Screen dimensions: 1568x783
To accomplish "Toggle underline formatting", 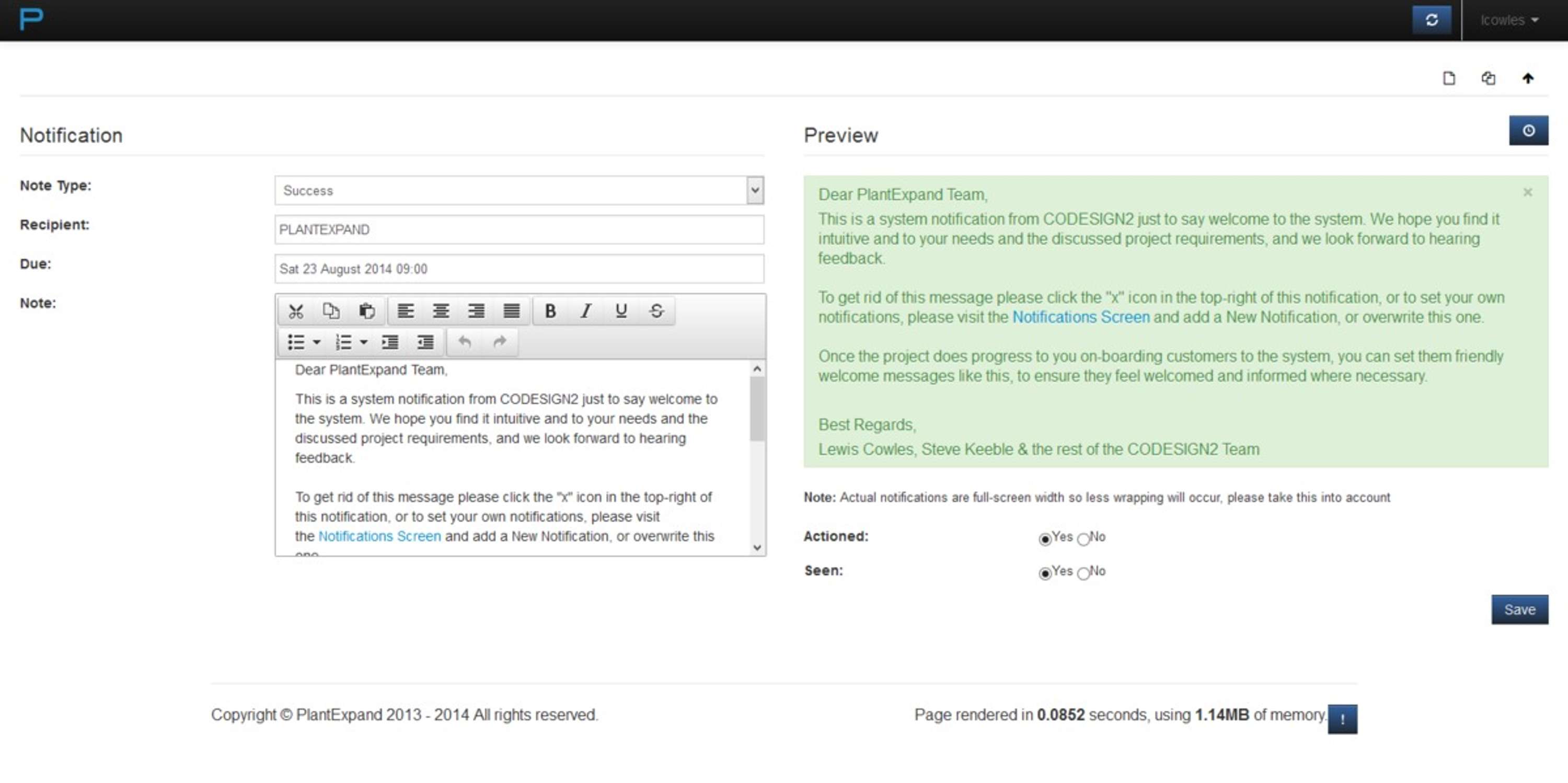I will 621,311.
